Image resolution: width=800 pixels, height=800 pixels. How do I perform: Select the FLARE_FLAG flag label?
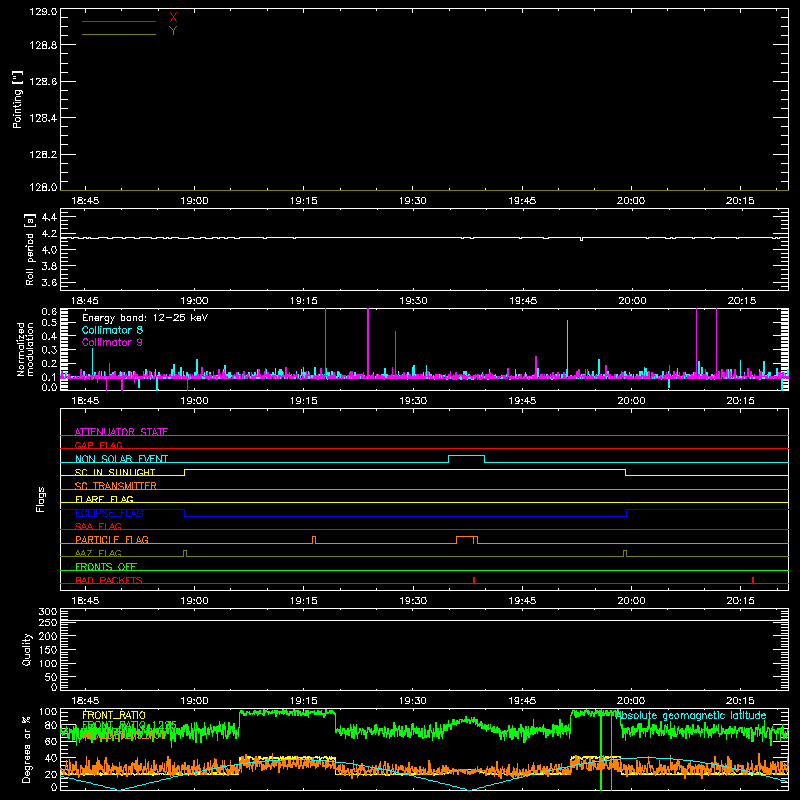click(104, 499)
